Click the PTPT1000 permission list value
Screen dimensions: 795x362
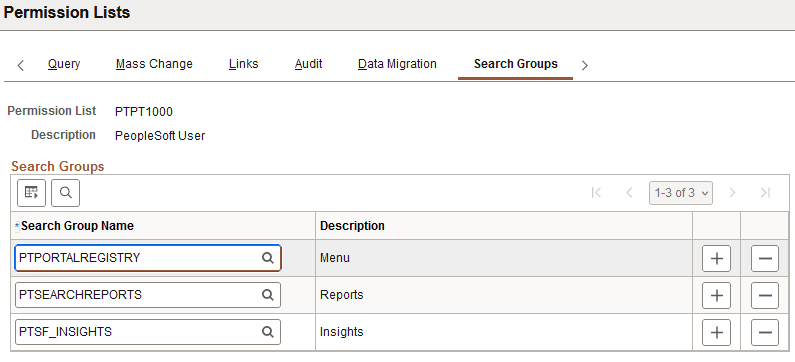coord(144,112)
